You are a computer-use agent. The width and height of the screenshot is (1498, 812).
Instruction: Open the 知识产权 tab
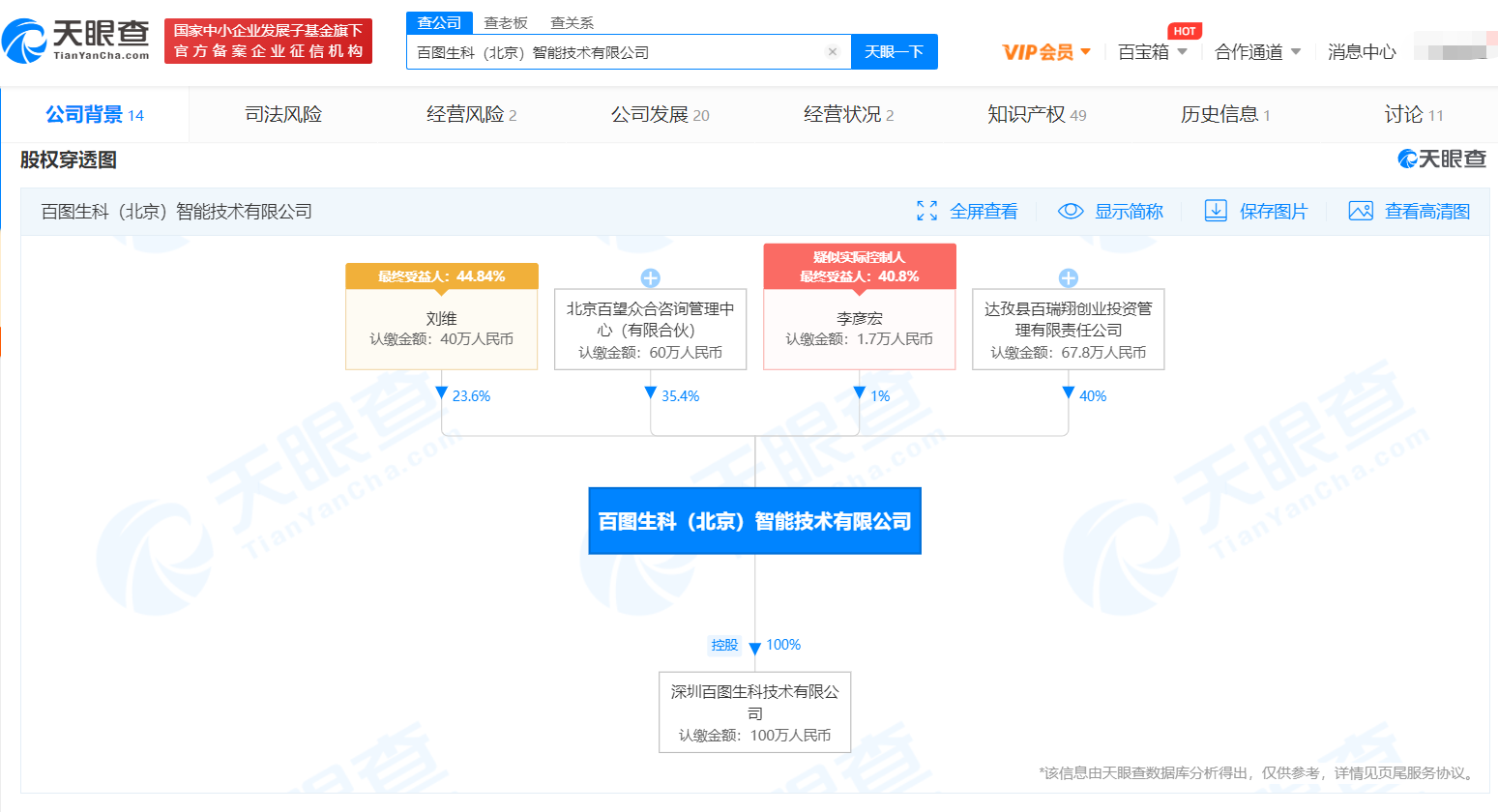1036,115
